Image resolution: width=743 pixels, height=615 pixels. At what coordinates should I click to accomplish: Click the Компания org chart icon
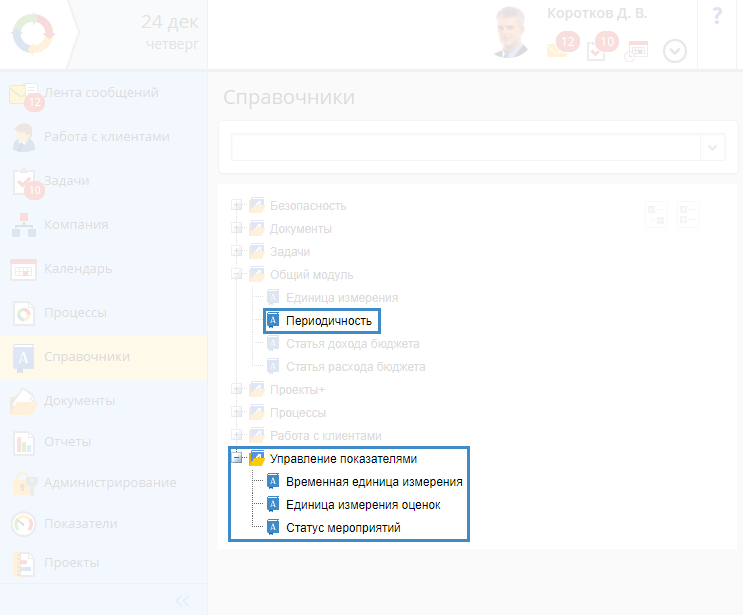(x=24, y=225)
